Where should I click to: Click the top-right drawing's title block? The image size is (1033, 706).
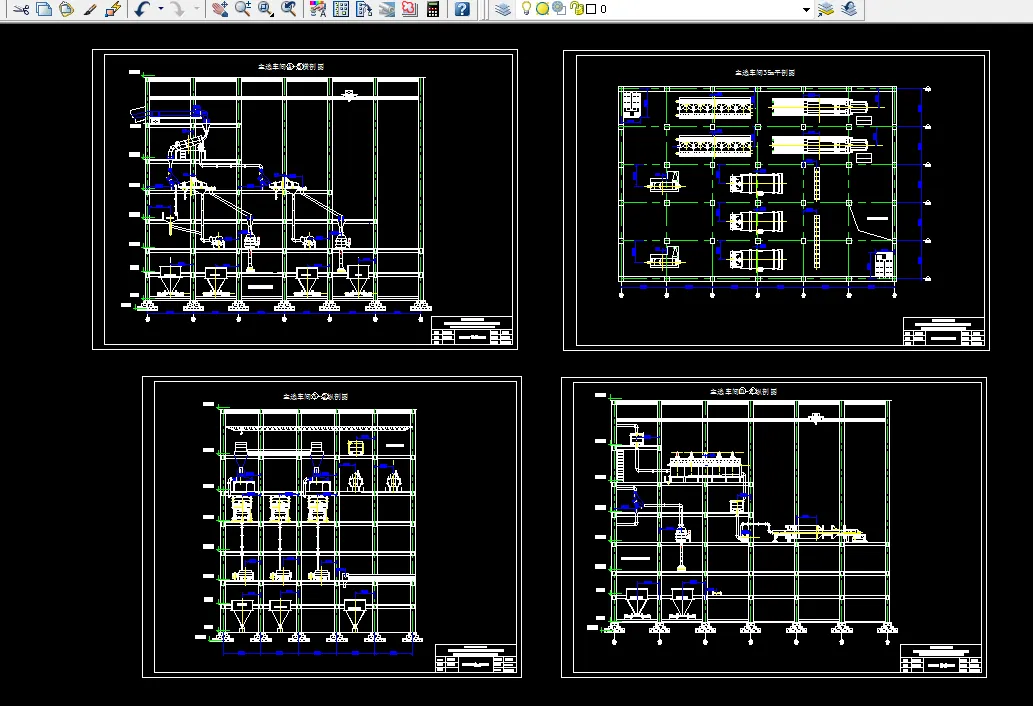tap(943, 331)
